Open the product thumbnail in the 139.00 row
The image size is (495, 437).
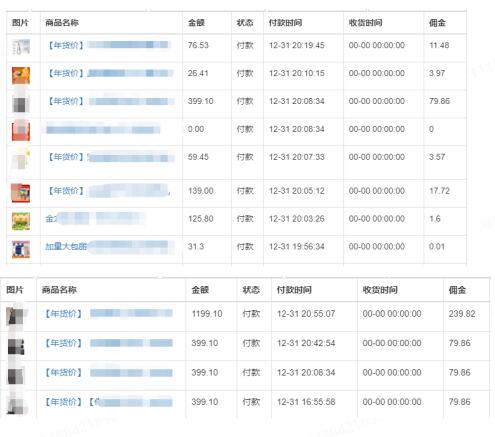click(x=21, y=193)
